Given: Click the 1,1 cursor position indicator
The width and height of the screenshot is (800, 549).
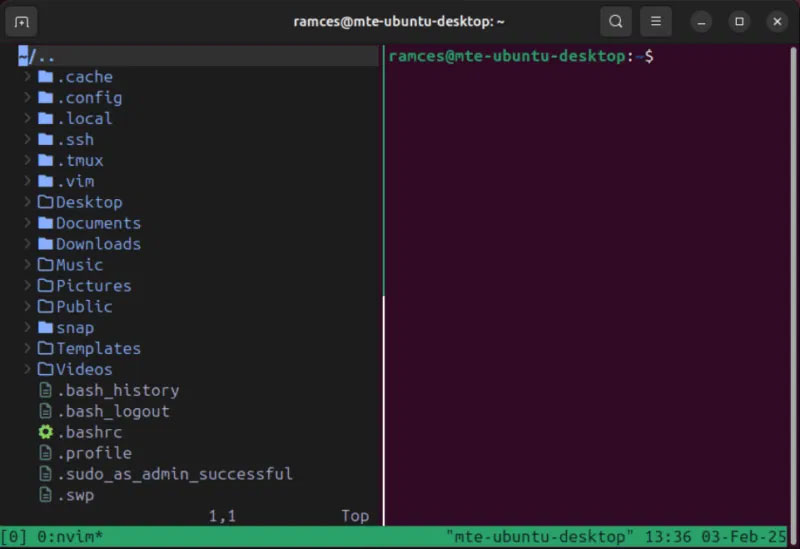Looking at the screenshot, I should pyautogui.click(x=222, y=516).
